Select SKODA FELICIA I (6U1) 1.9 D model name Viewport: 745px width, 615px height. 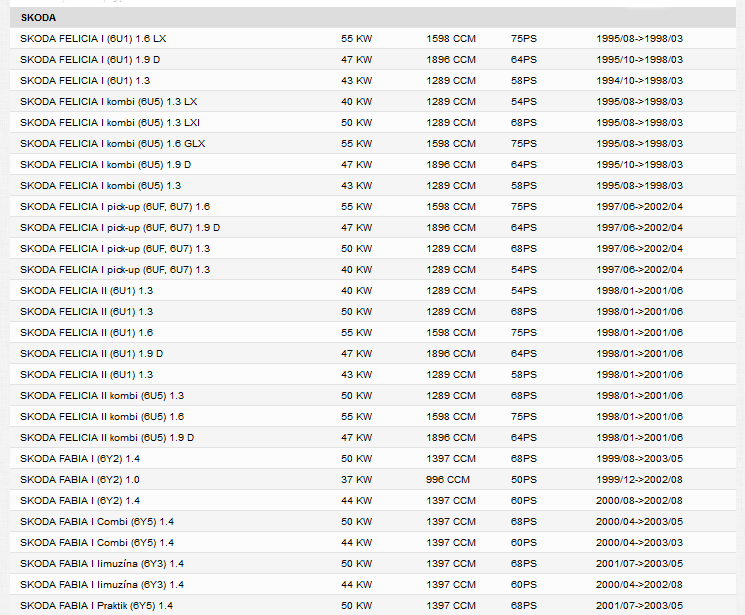point(90,60)
